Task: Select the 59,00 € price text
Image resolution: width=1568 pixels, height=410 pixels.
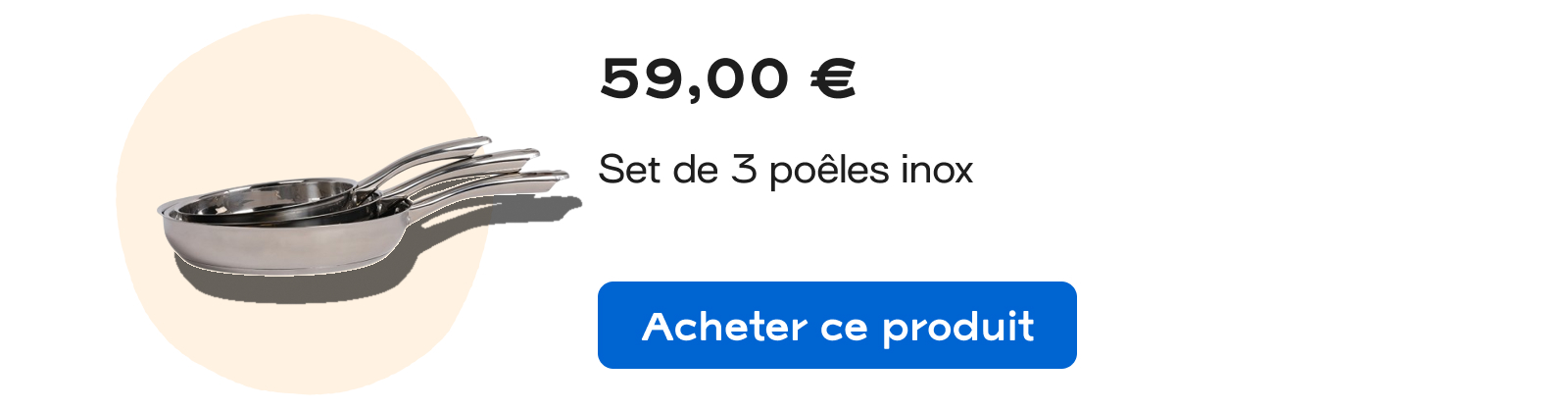Action: pyautogui.click(x=728, y=79)
